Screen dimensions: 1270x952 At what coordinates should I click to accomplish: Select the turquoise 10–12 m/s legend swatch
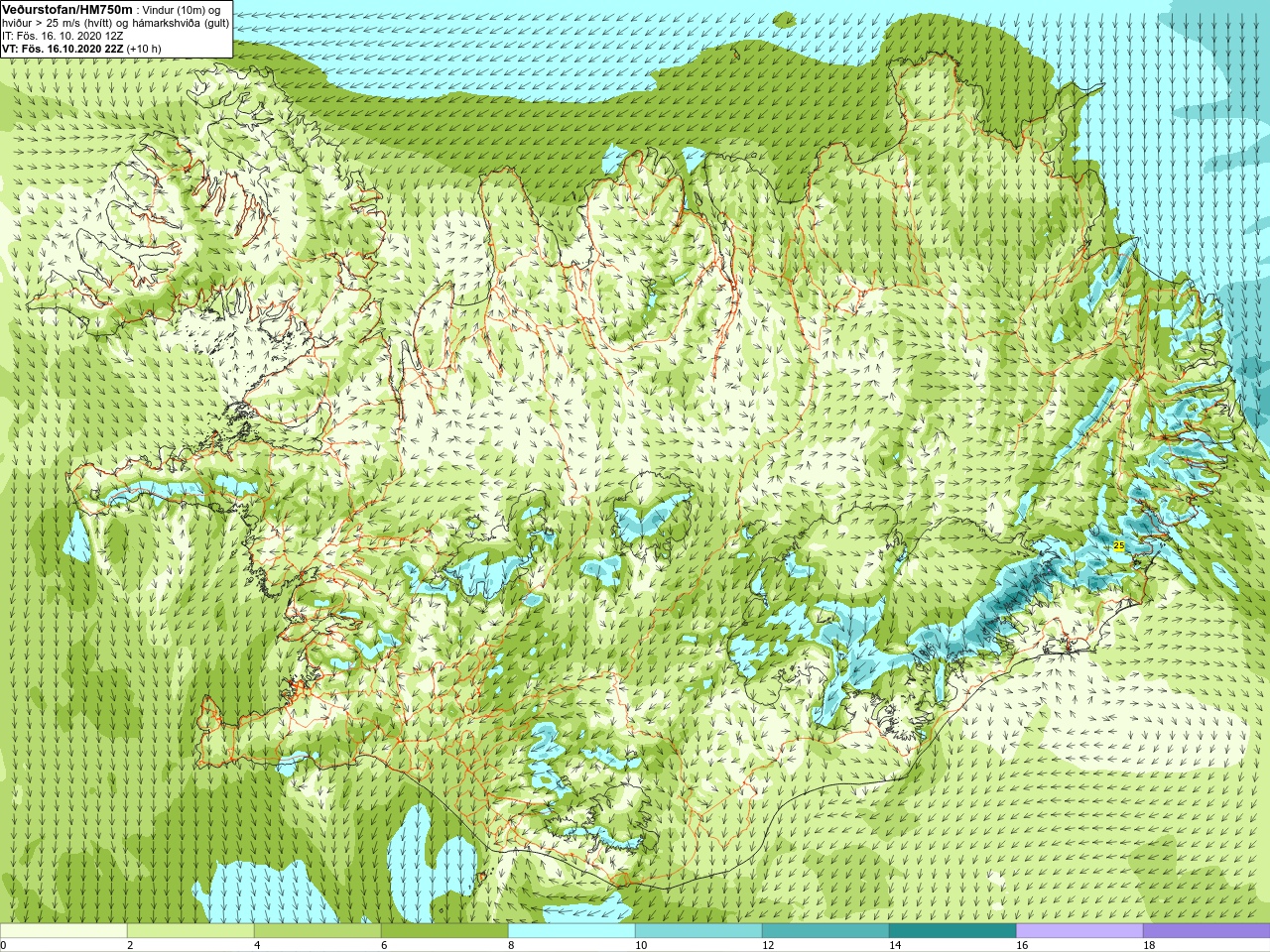coord(698,931)
